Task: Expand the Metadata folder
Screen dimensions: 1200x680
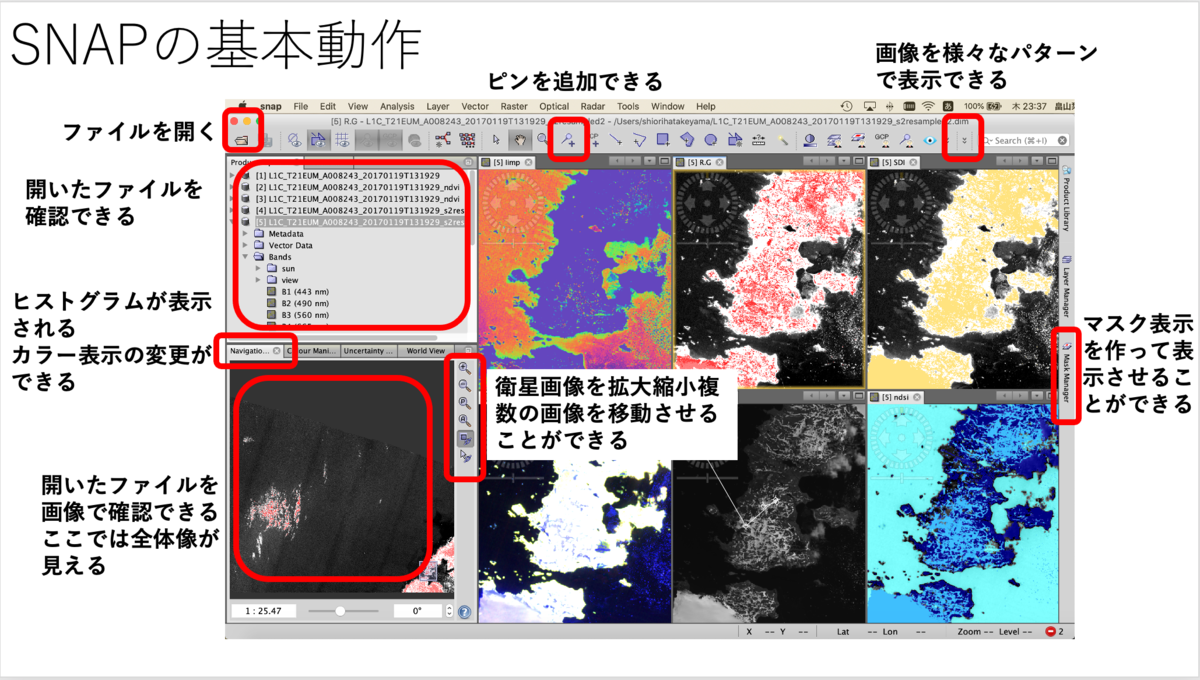Action: [x=246, y=232]
